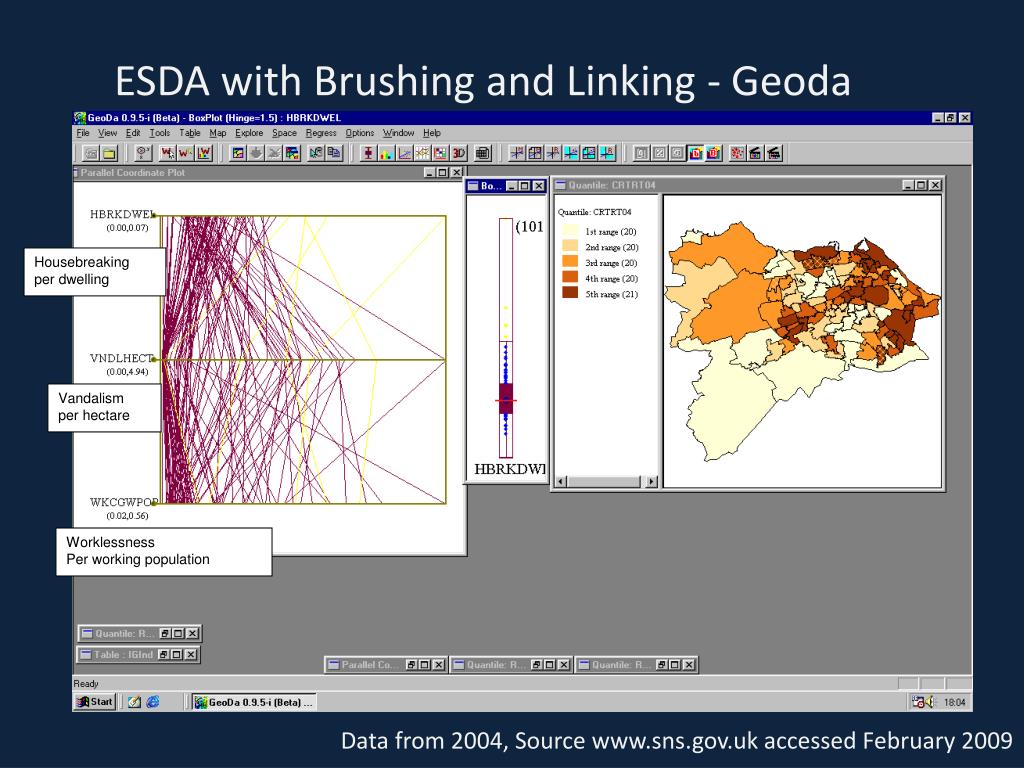Click the calculator table toolbar icon
The width and height of the screenshot is (1024, 768).
click(483, 153)
